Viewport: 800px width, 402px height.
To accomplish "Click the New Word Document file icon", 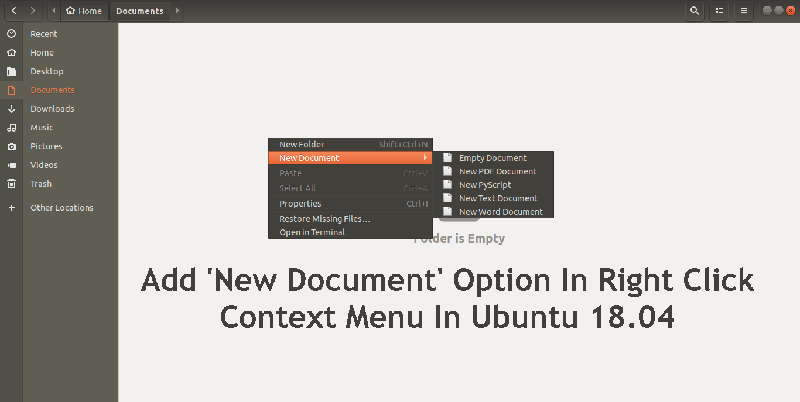I will [x=447, y=211].
